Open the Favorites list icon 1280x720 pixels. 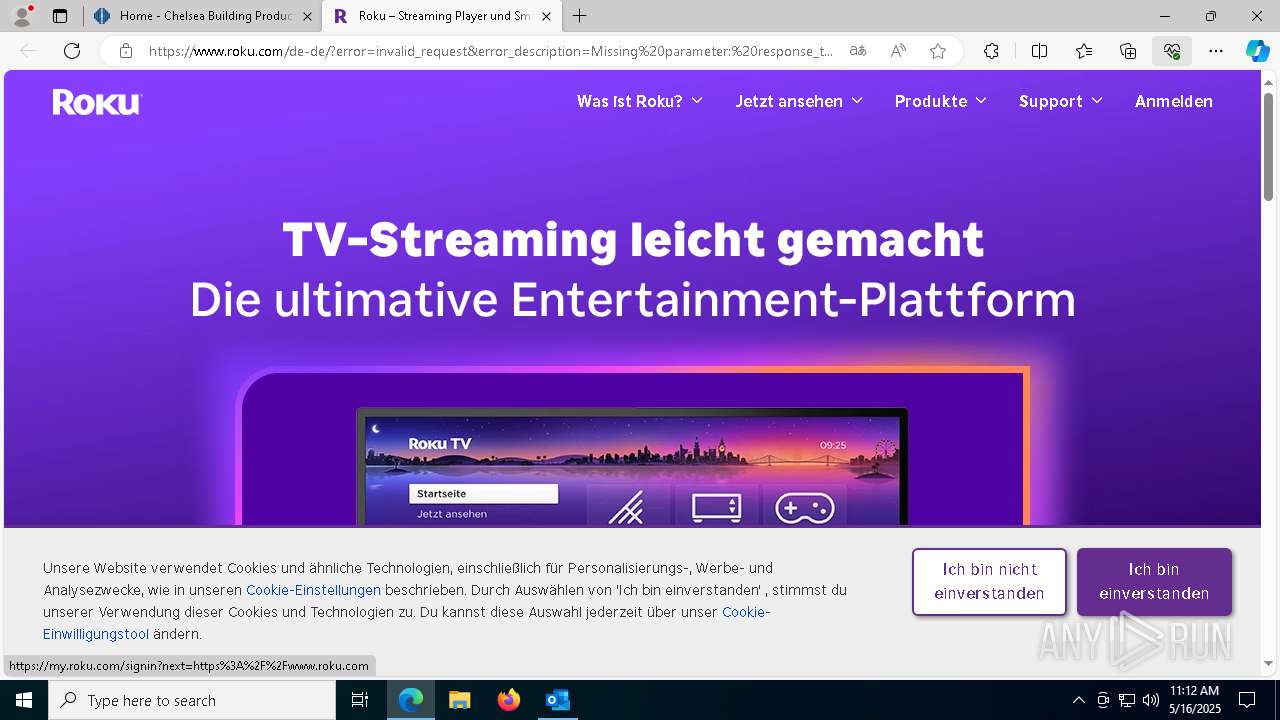[x=1084, y=51]
